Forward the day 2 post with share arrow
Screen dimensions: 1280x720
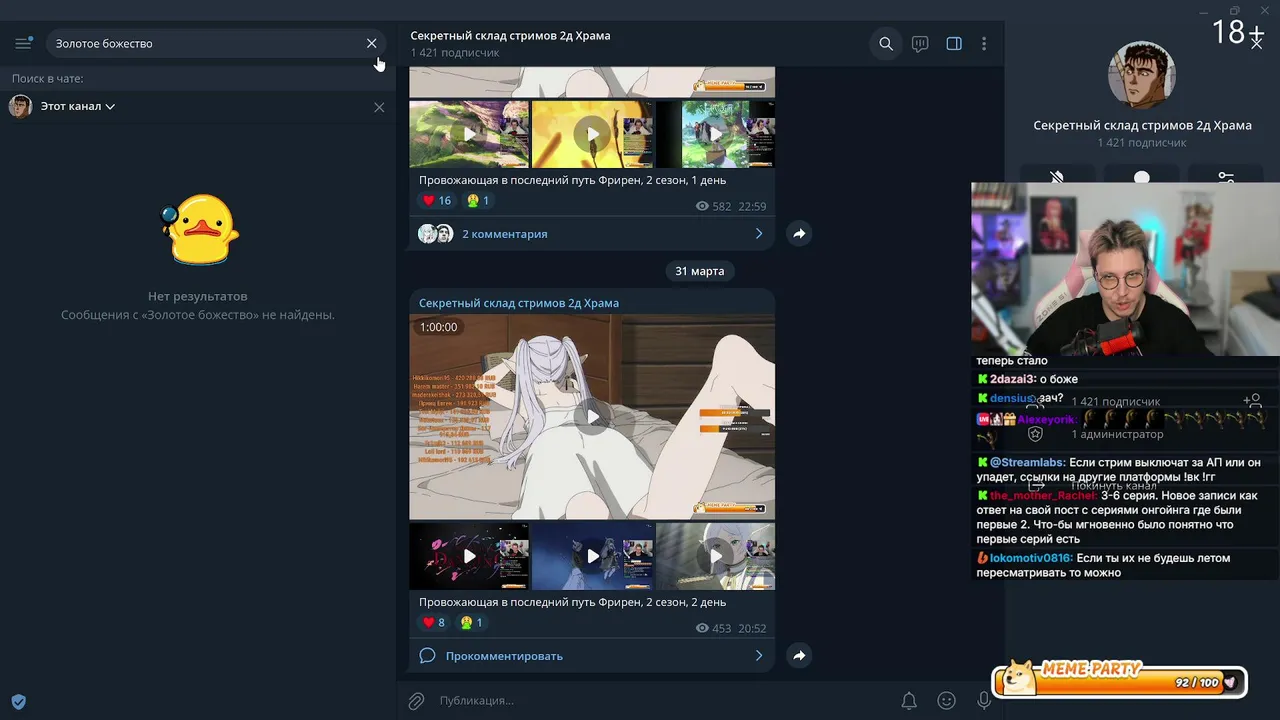coord(799,656)
